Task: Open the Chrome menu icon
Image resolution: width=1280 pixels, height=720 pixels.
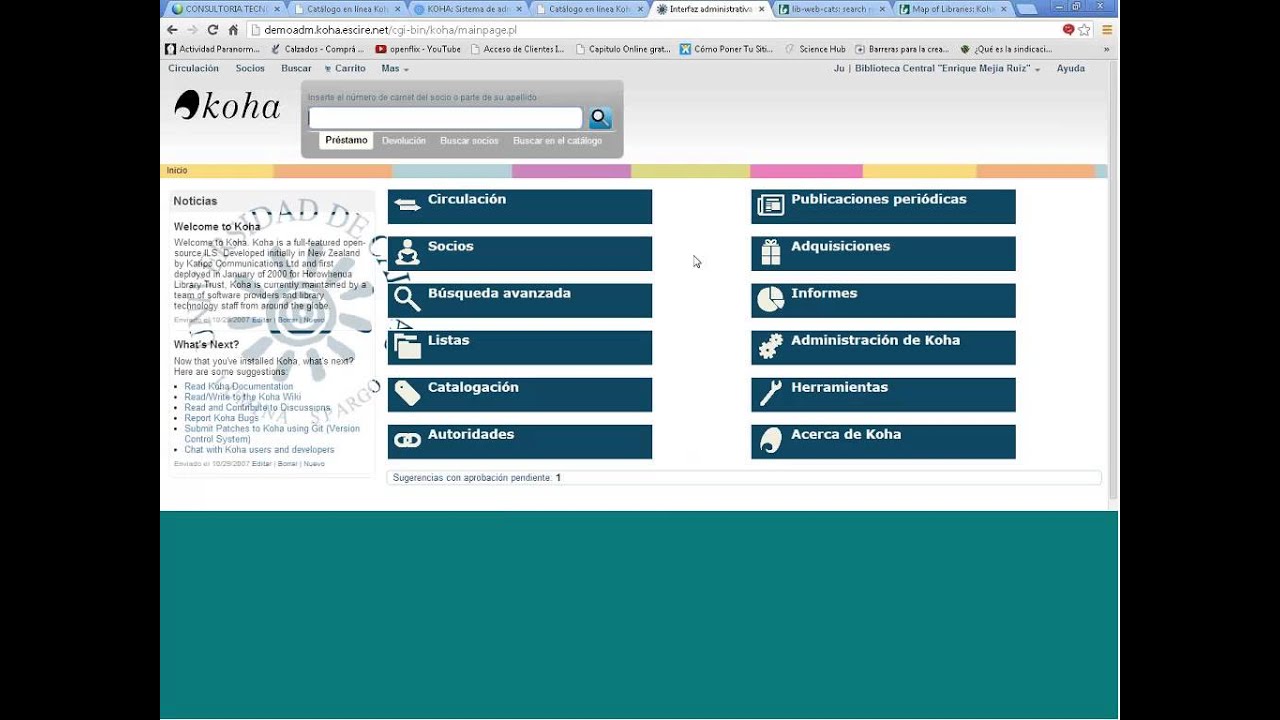Action: pos(1107,30)
